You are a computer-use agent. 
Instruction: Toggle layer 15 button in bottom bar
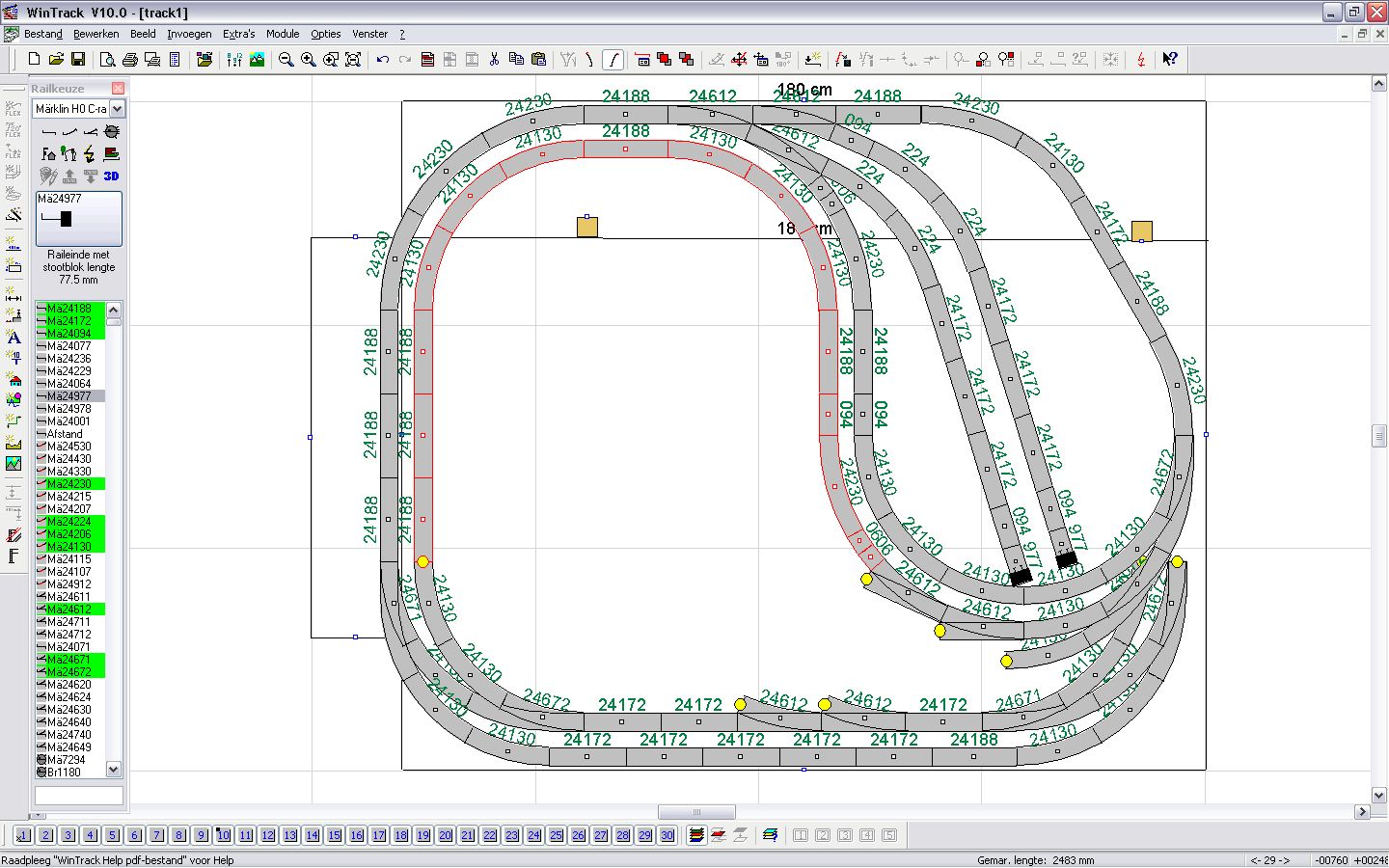pyautogui.click(x=334, y=835)
